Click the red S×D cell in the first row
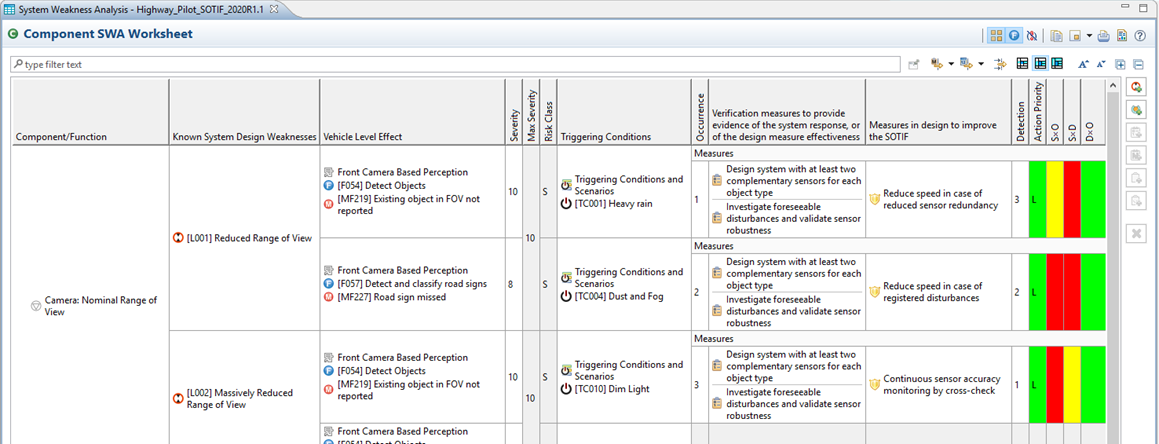The height and width of the screenshot is (444, 1159). [x=1073, y=200]
